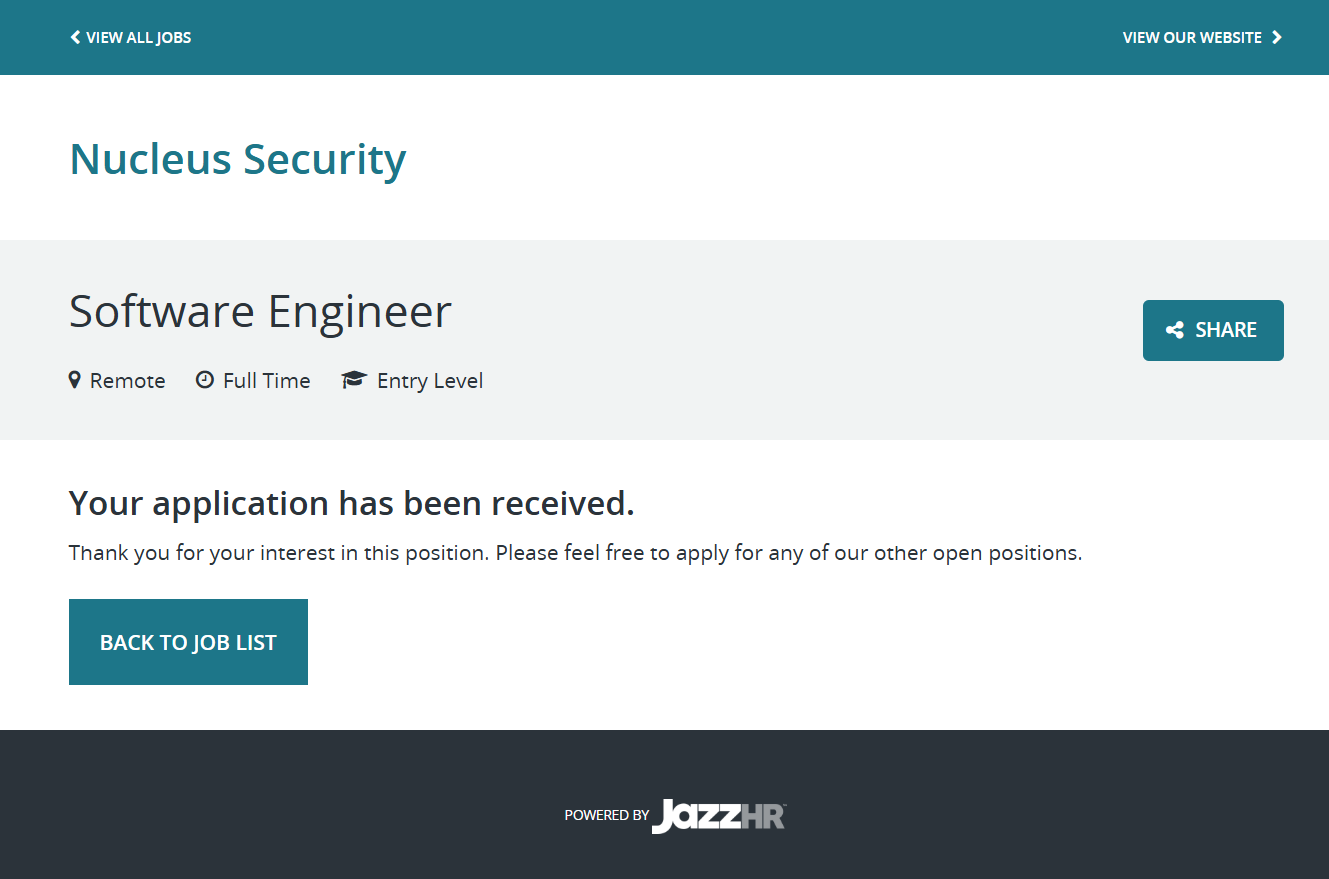Click the HR portion of JazzHR logo
The height and width of the screenshot is (879, 1329).
pos(764,817)
